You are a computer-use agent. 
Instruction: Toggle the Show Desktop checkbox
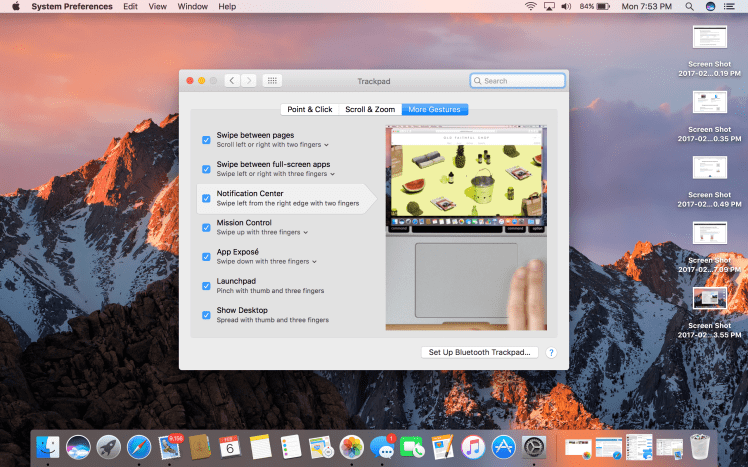[x=206, y=314]
